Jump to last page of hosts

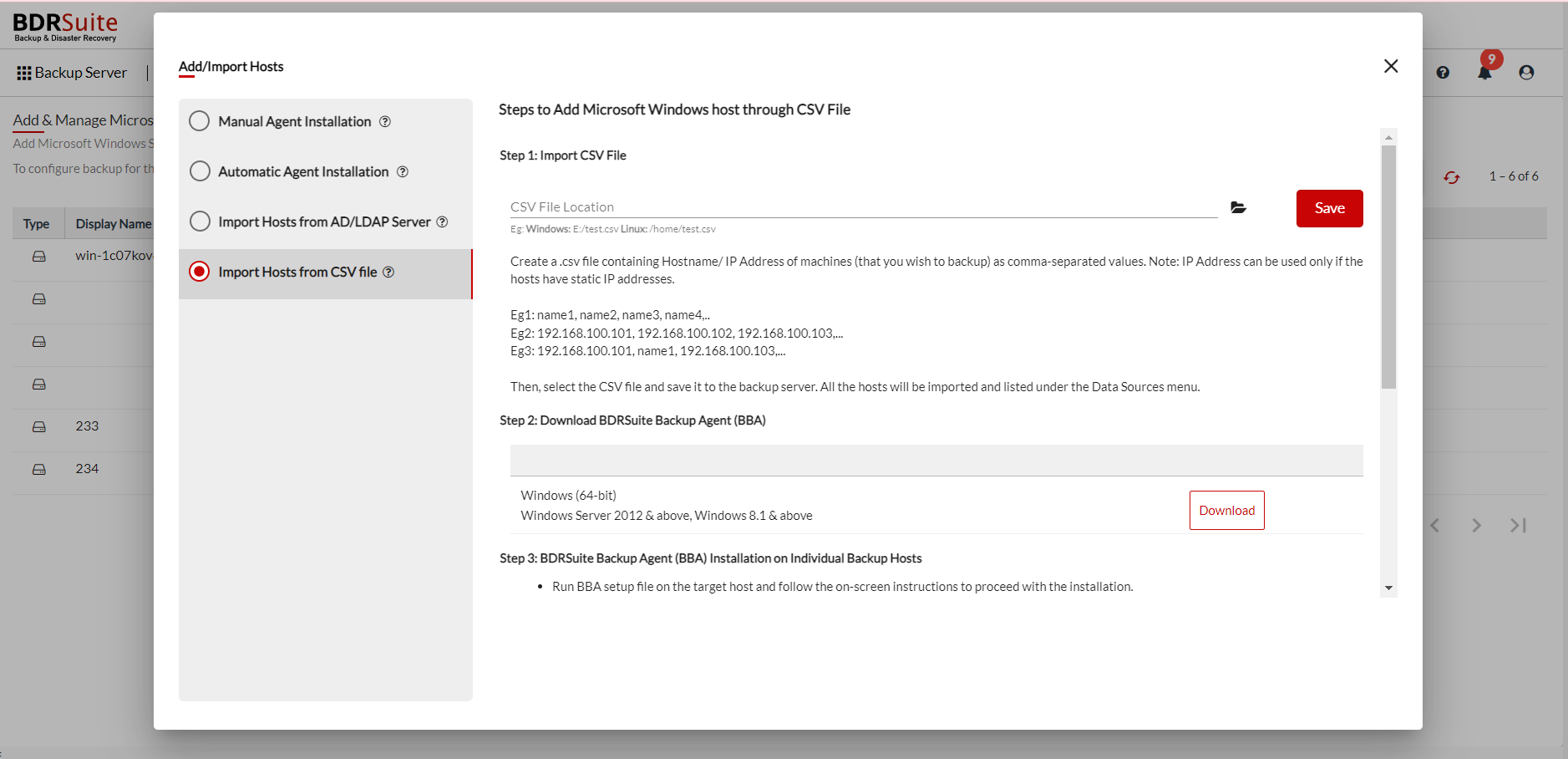1518,525
